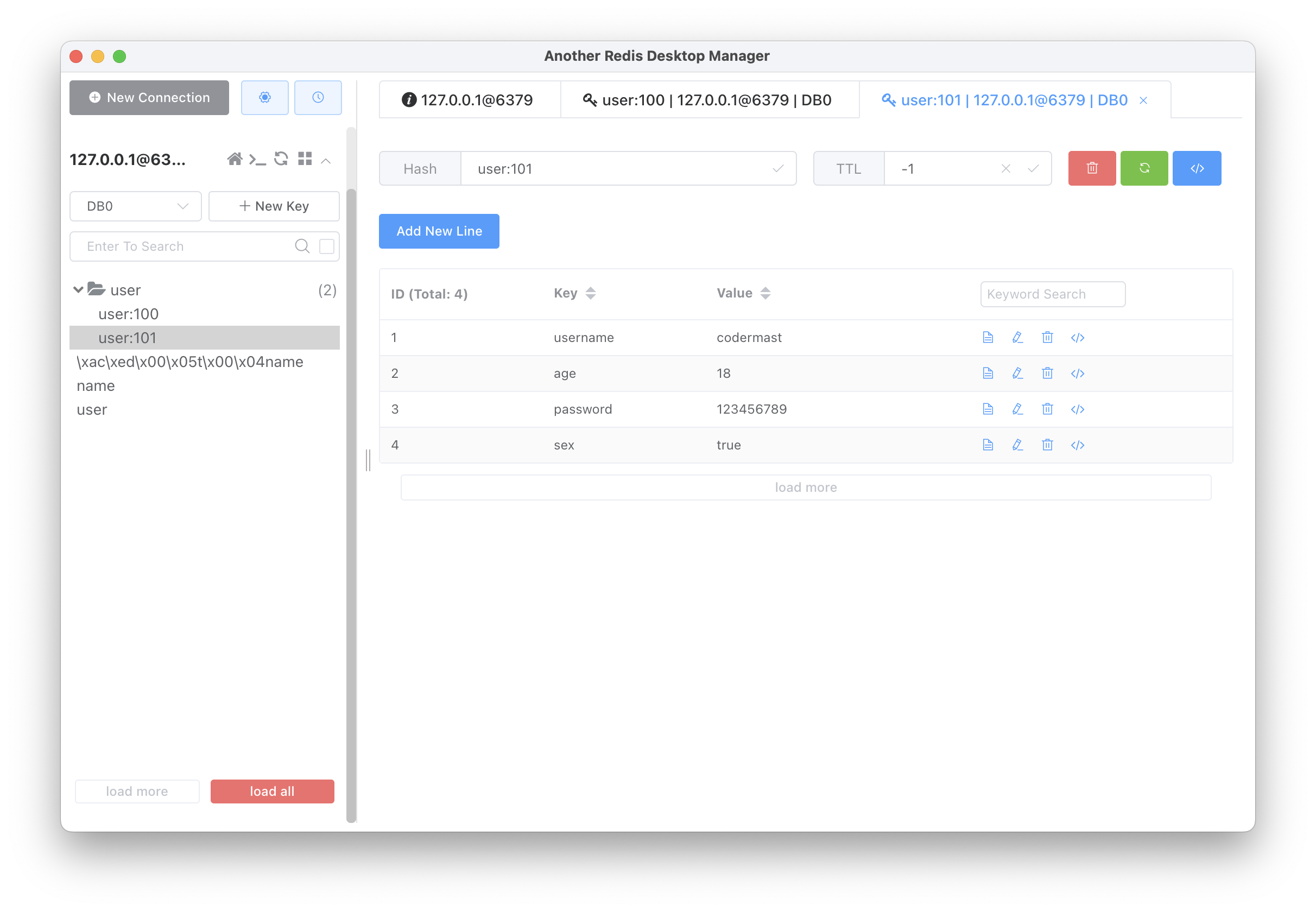This screenshot has width=1316, height=912.
Task: Click the red load all button
Action: click(x=272, y=791)
